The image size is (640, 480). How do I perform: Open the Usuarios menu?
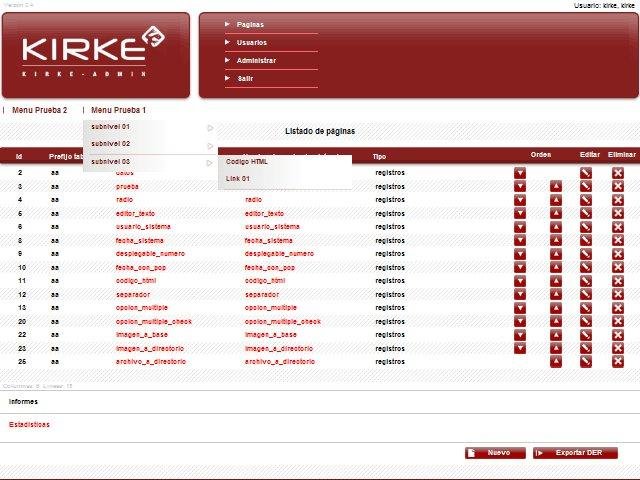(251, 42)
